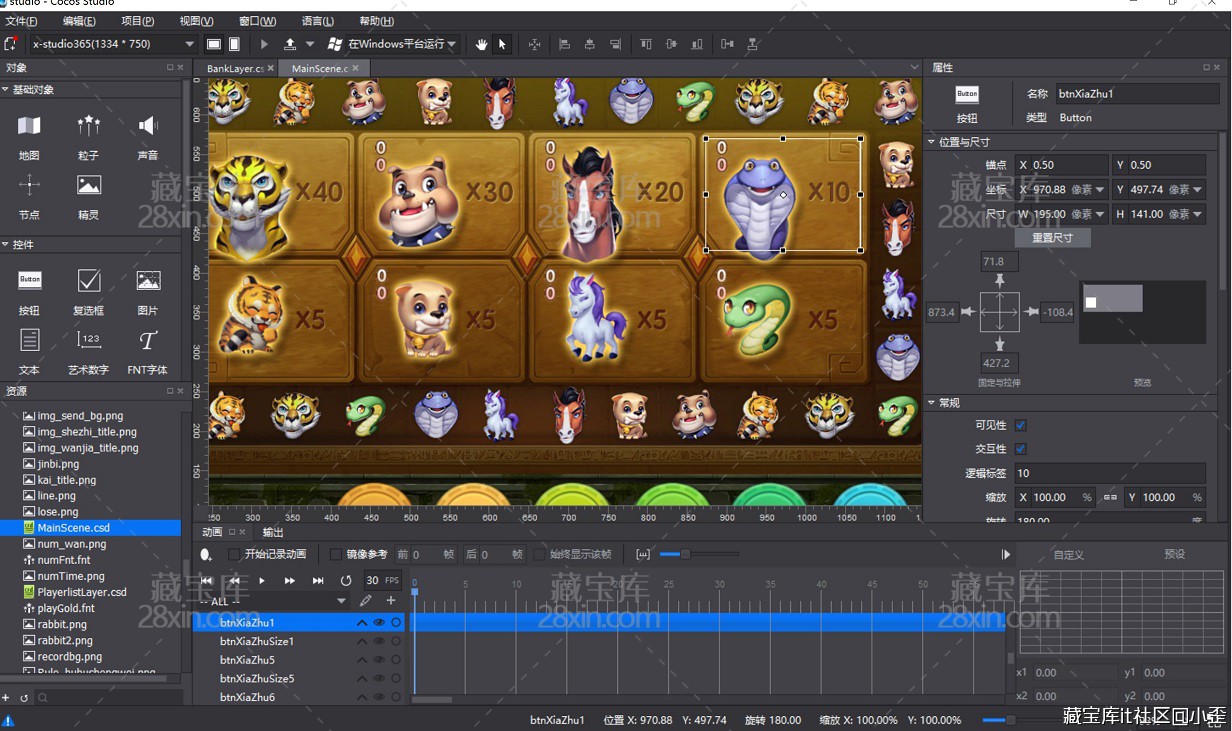Click the sound (声音) object icon
1232x731 pixels.
click(148, 126)
